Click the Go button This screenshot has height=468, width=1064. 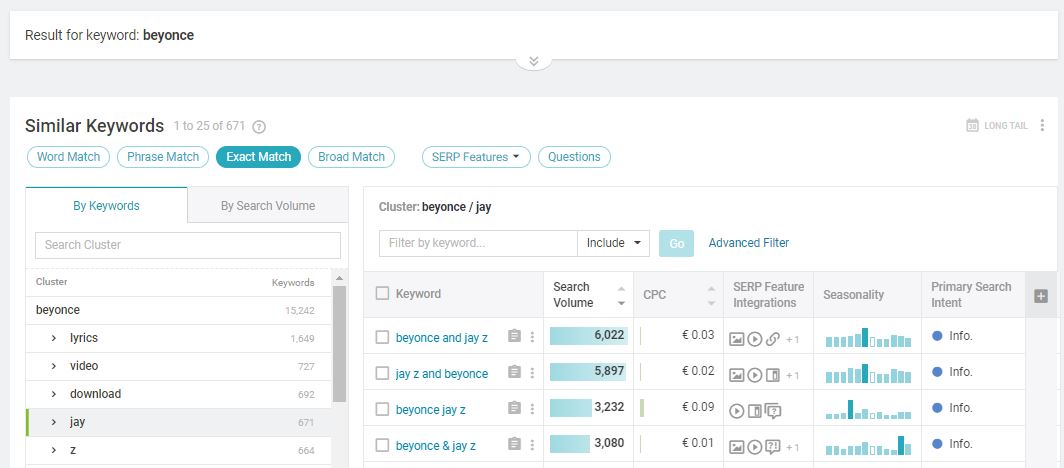tap(677, 243)
